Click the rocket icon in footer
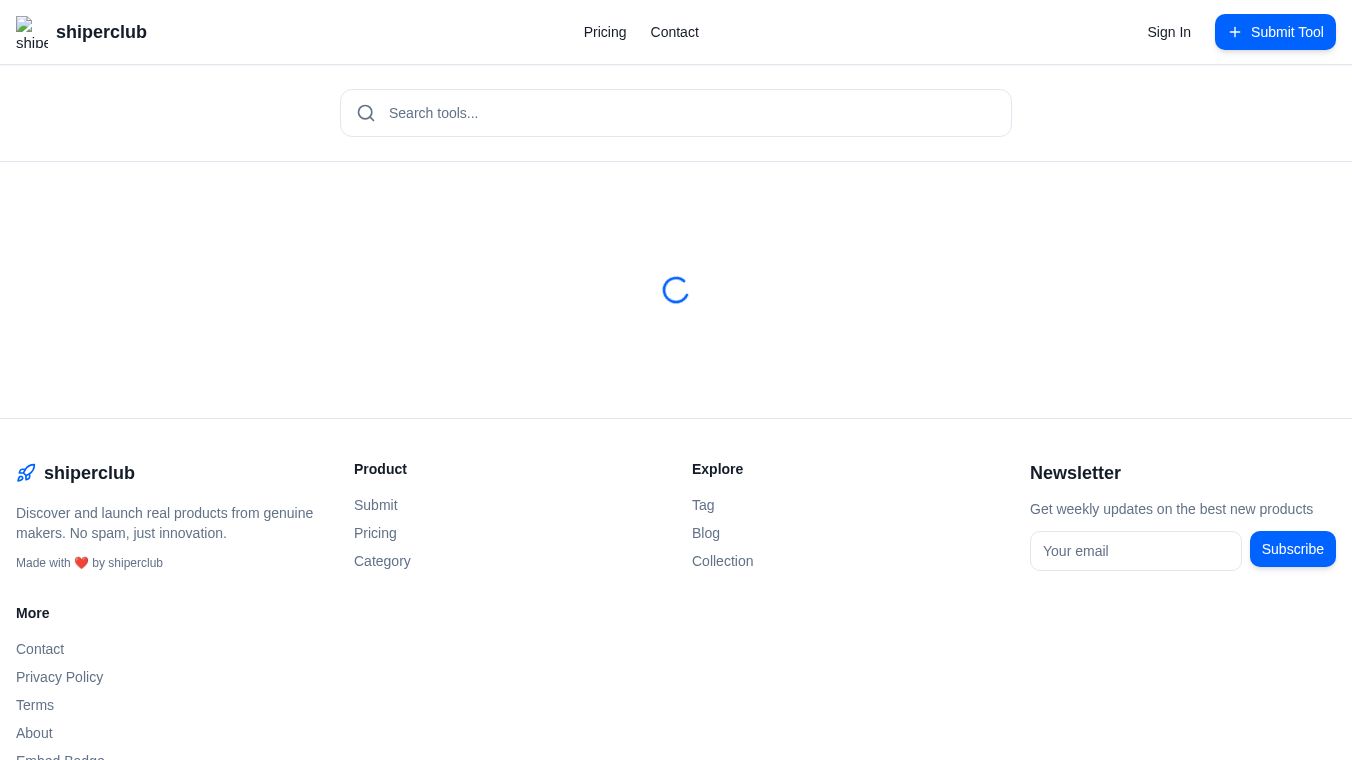Image resolution: width=1352 pixels, height=760 pixels. coord(26,473)
